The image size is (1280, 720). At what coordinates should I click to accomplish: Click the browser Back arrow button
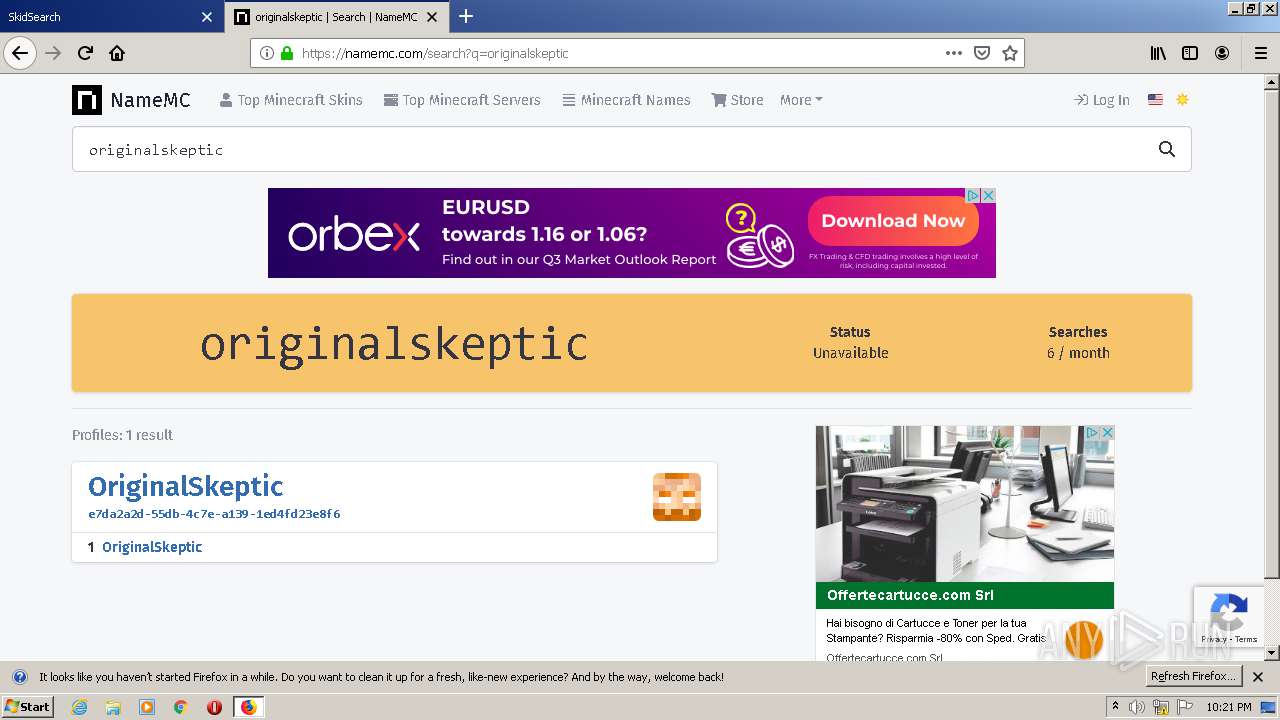(x=20, y=53)
